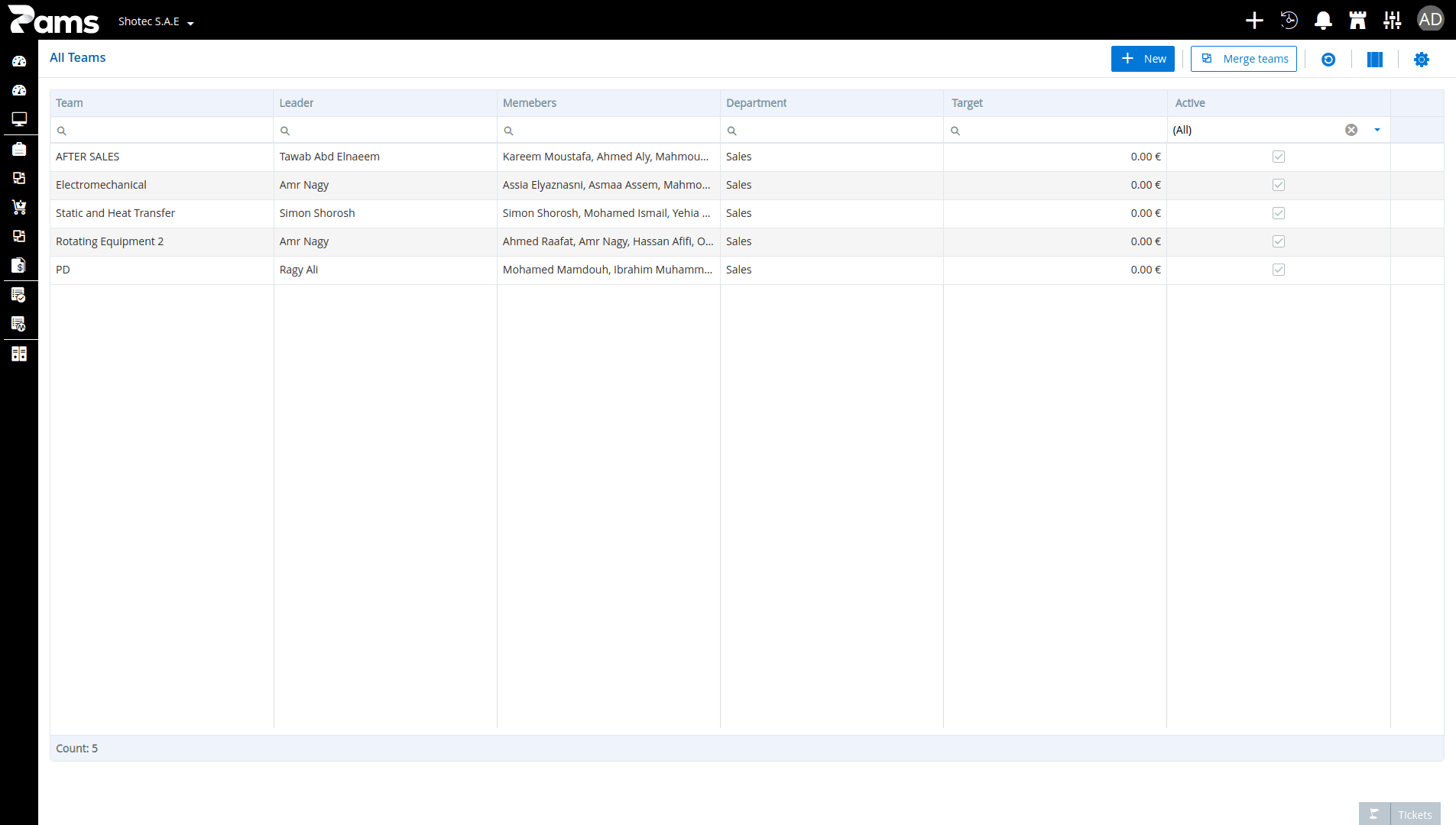Open the dollar invoice document sidebar icon
This screenshot has width=1456, height=825.
(19, 265)
